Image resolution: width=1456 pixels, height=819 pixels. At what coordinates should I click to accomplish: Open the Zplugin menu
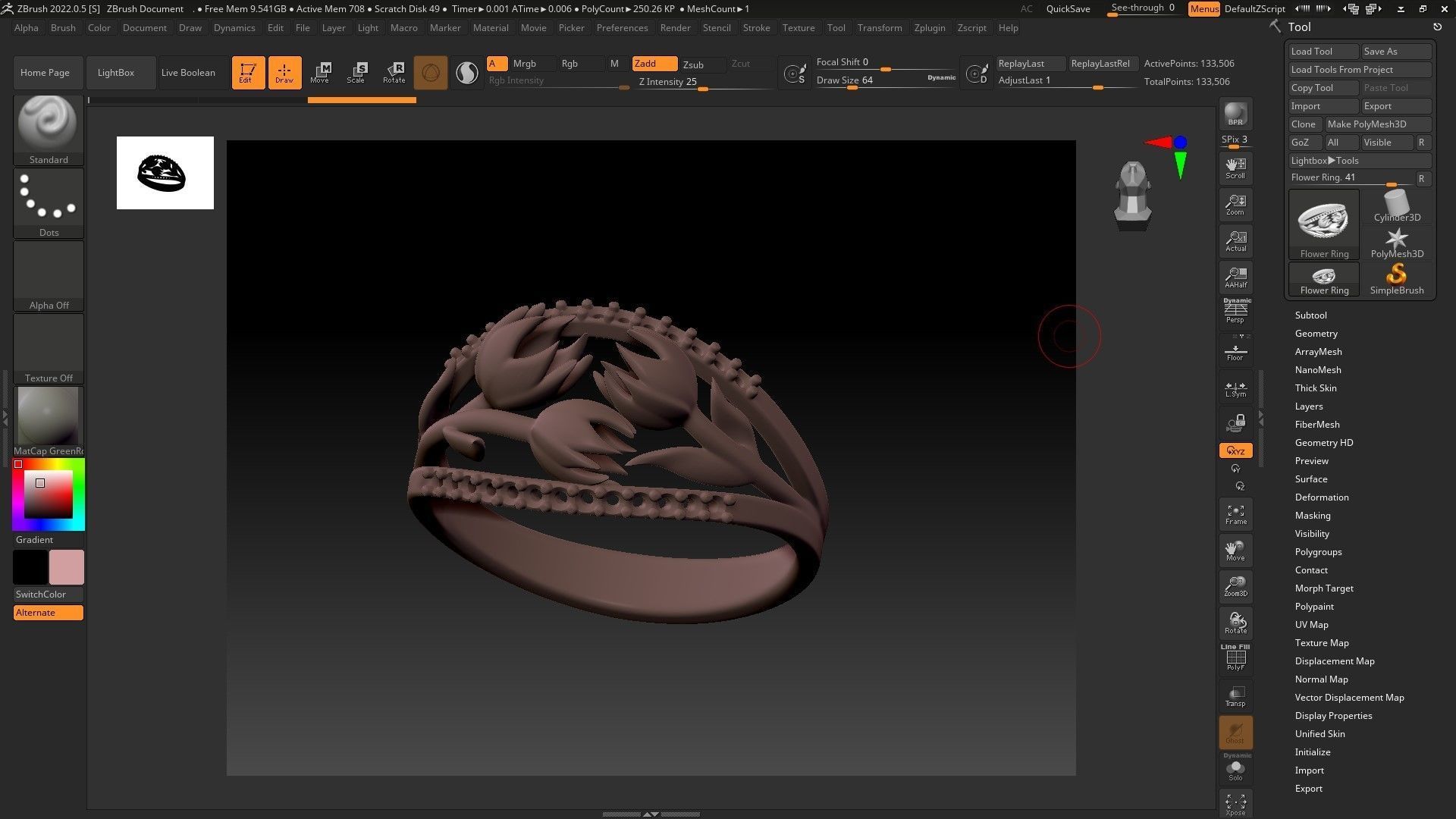[x=929, y=27]
